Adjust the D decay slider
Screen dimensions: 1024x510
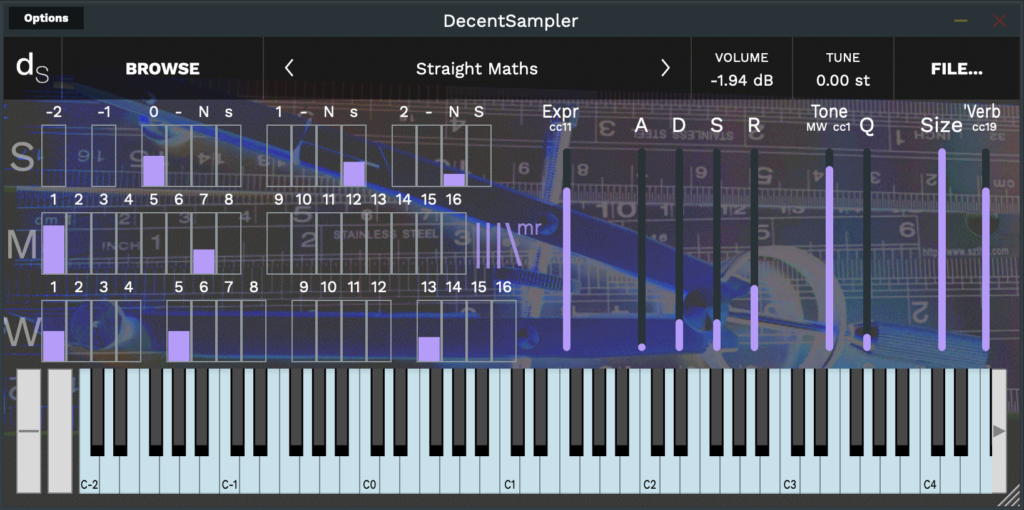(679, 249)
